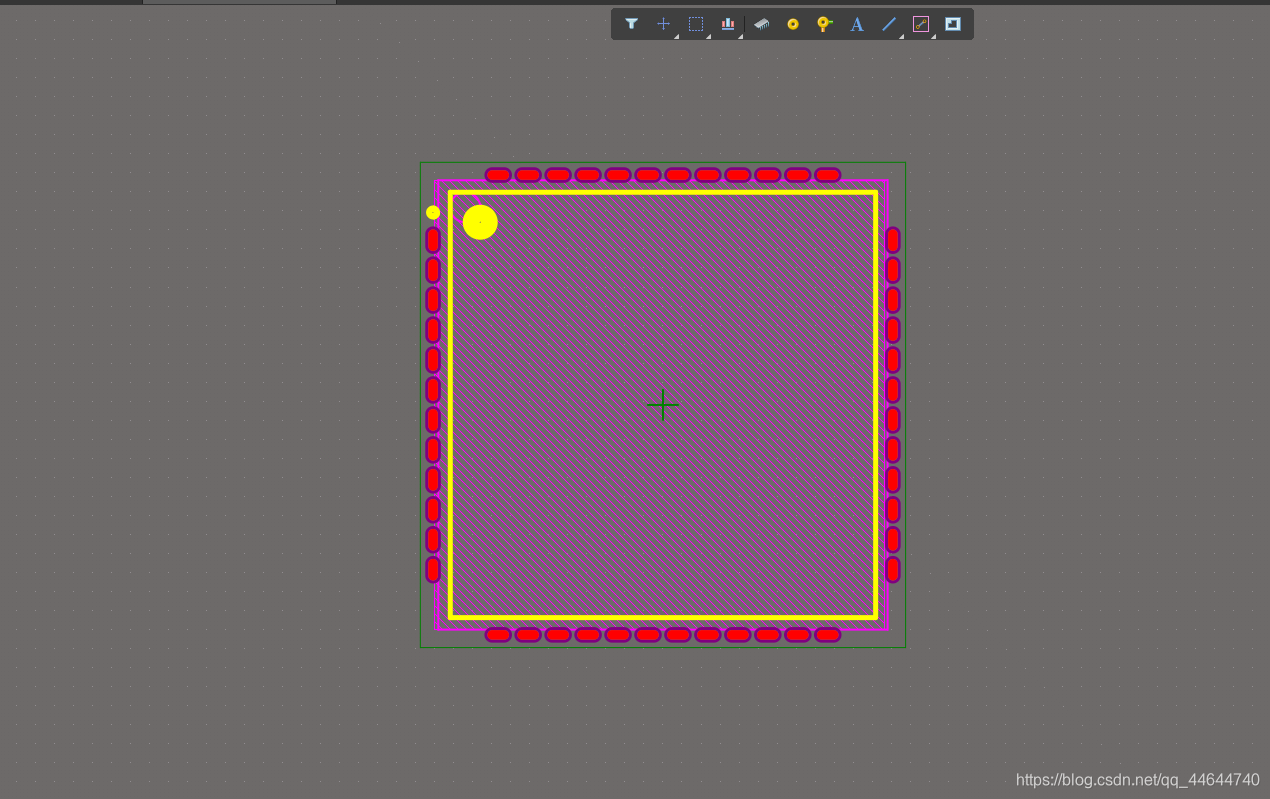The image size is (1270, 799).
Task: Click the pink-bordered track placement icon
Action: pos(921,24)
